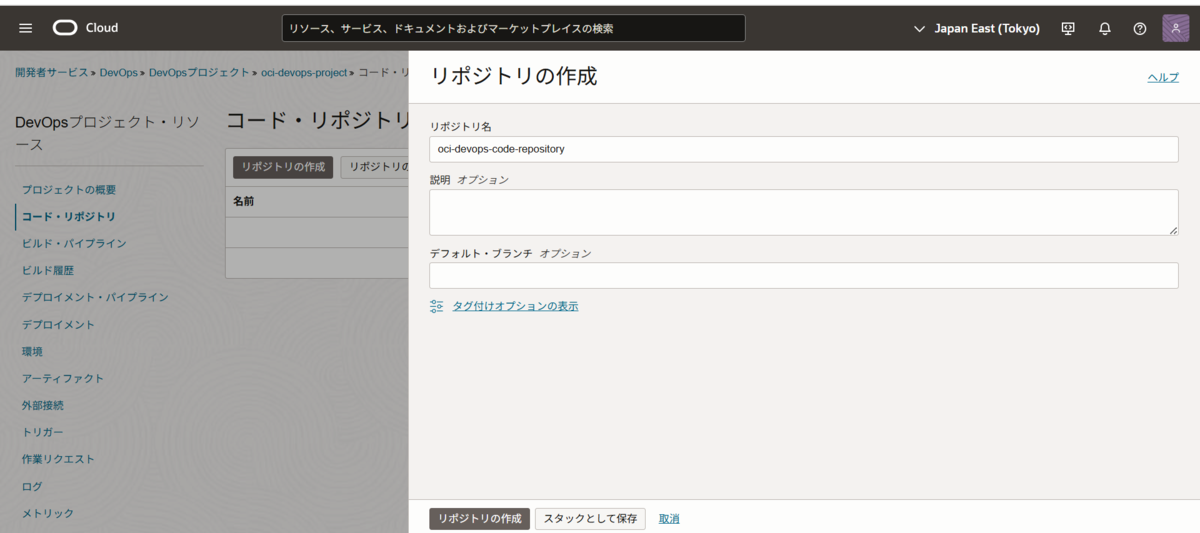The width and height of the screenshot is (1200, 533).
Task: Go to 開発者サービス breadcrumb
Action: tap(50, 73)
